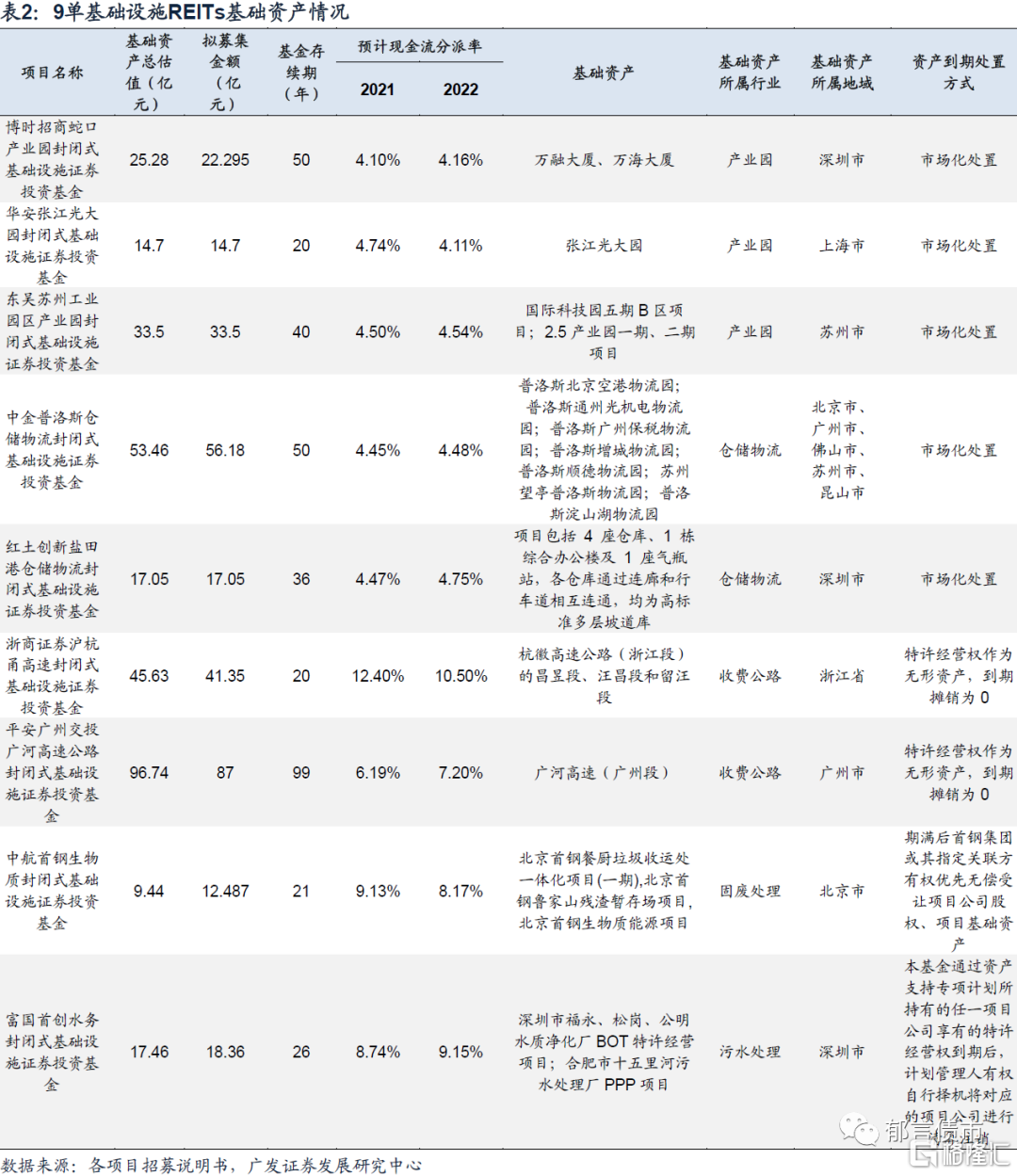1017x1176 pixels.
Task: Select the 12.40% payout rate cell
Action: pyautogui.click(x=377, y=676)
